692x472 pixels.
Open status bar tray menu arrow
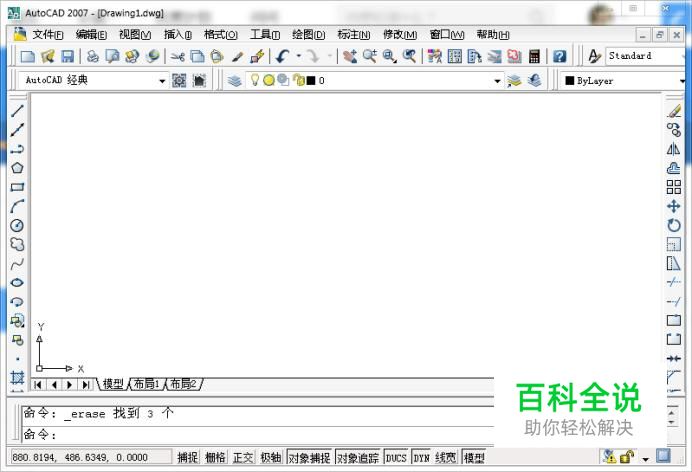point(646,459)
